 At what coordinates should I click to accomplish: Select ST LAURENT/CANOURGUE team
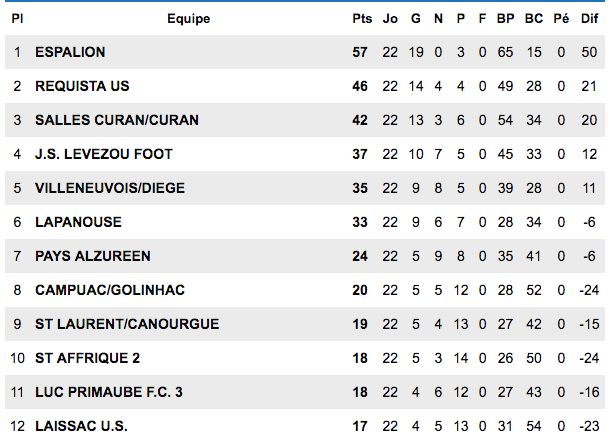tap(127, 324)
